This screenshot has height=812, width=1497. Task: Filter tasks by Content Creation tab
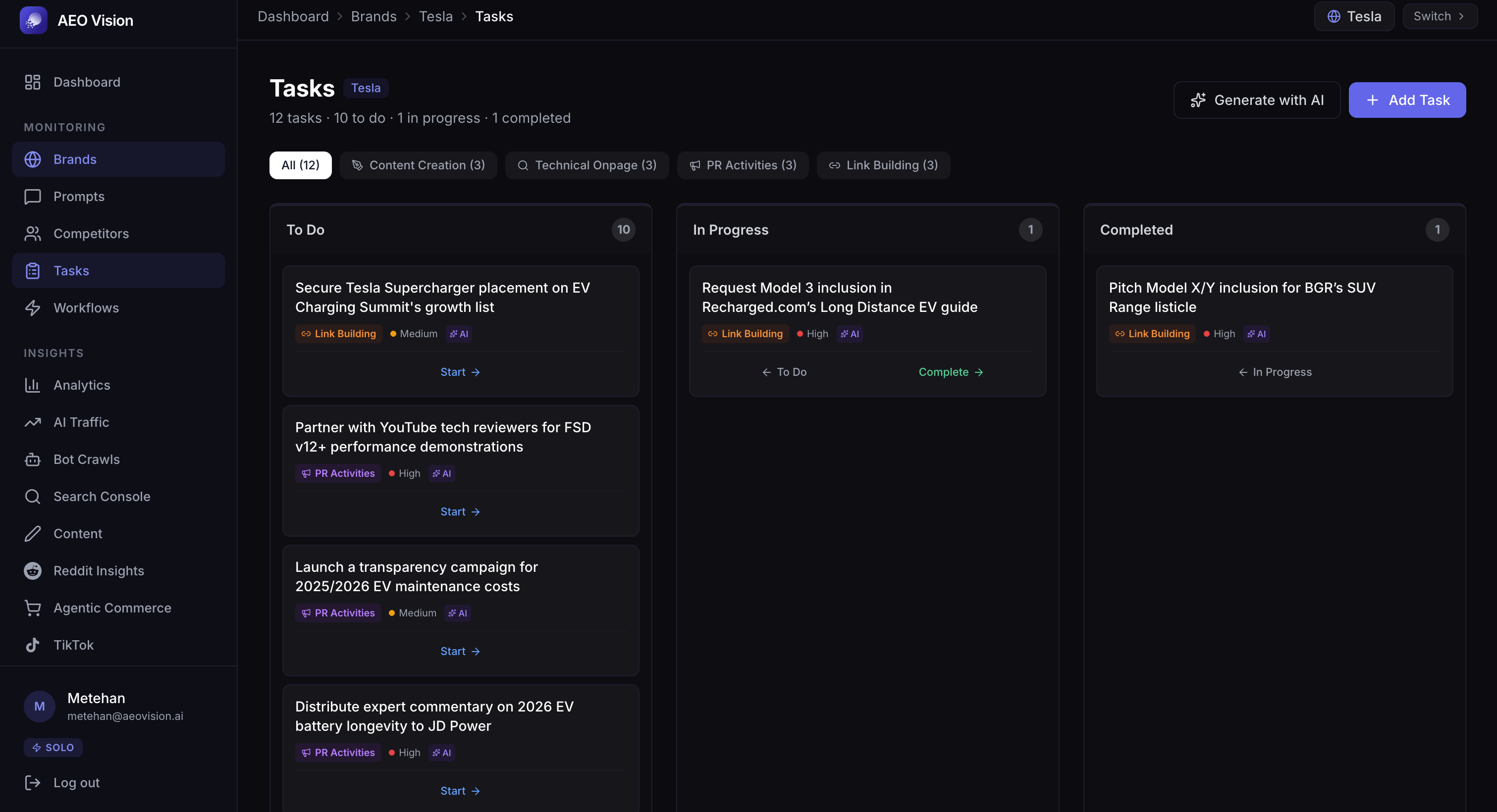point(418,165)
